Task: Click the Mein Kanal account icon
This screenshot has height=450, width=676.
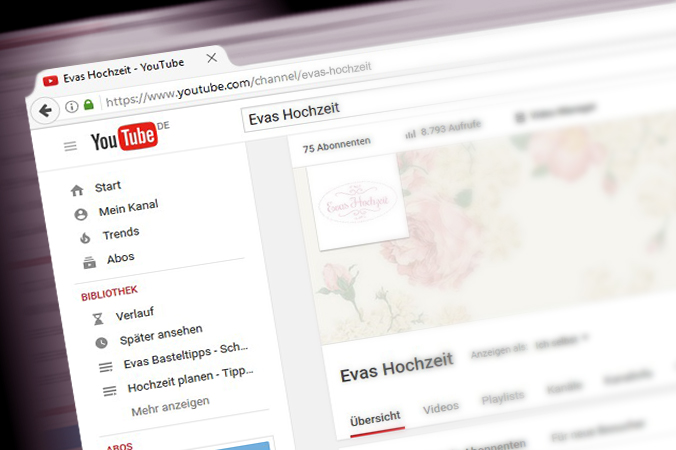Action: click(x=81, y=214)
